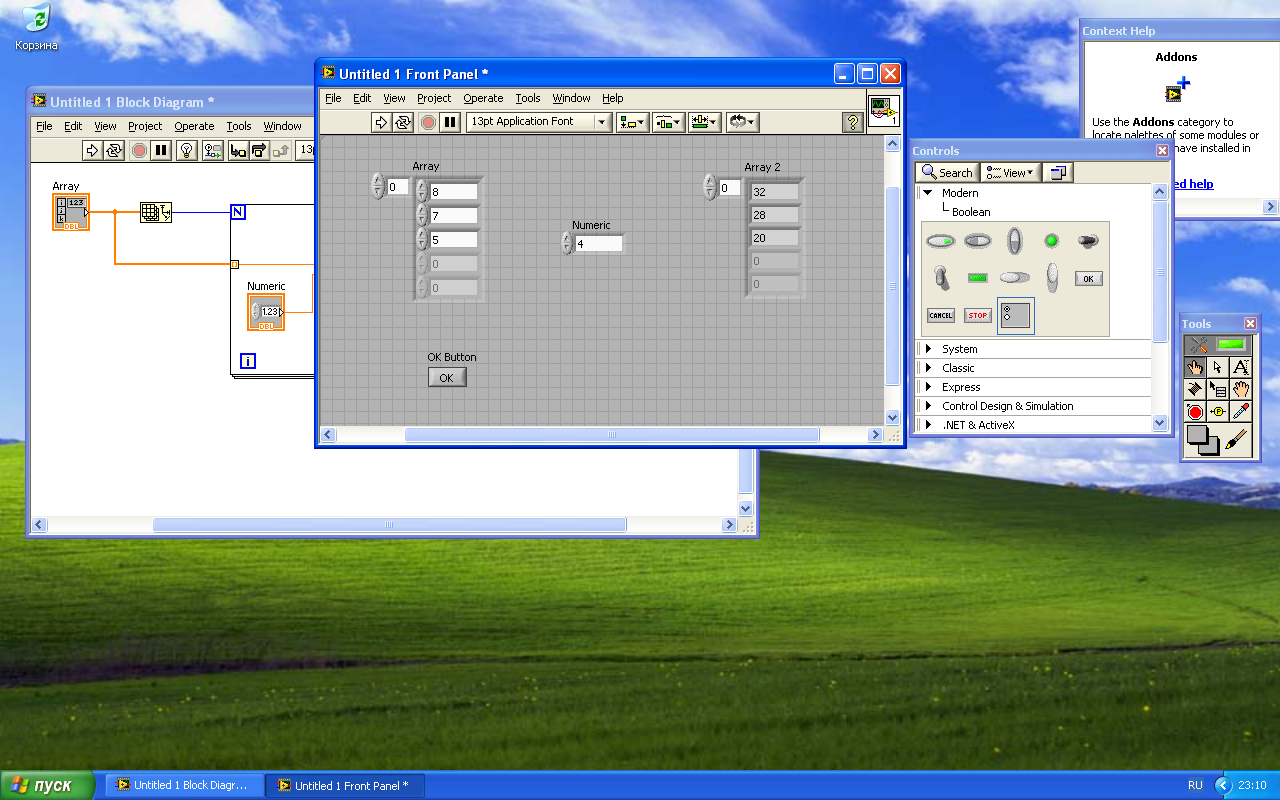Click the Numeric input field showing 4

598,243
